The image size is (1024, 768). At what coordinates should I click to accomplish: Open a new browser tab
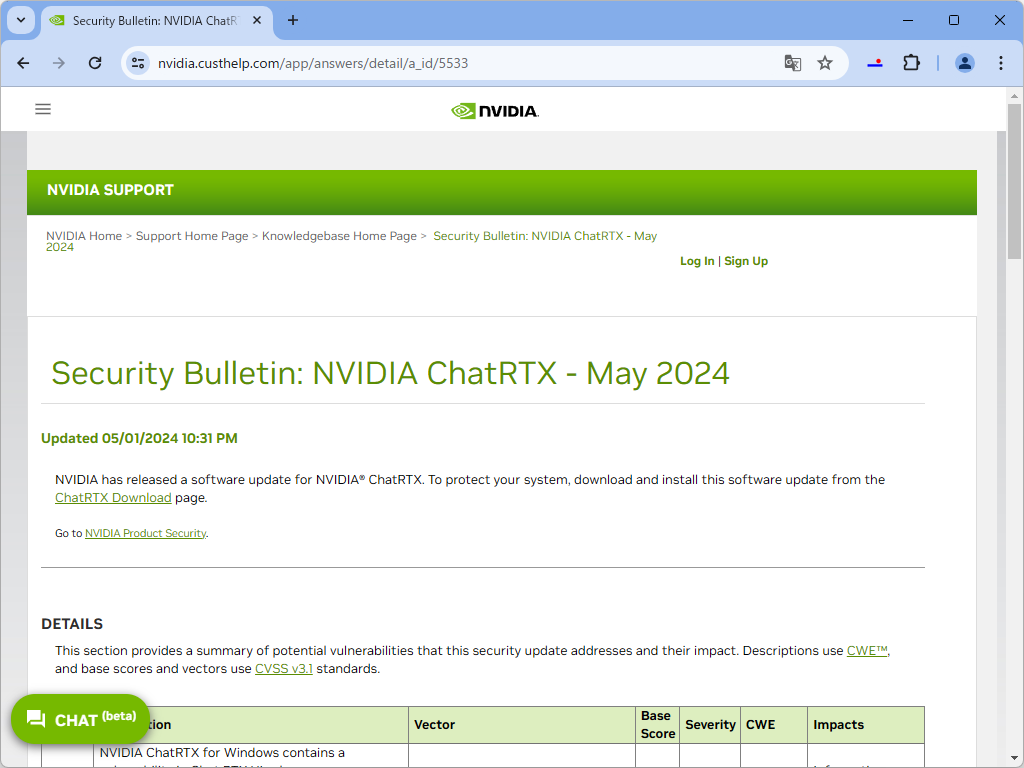click(293, 20)
